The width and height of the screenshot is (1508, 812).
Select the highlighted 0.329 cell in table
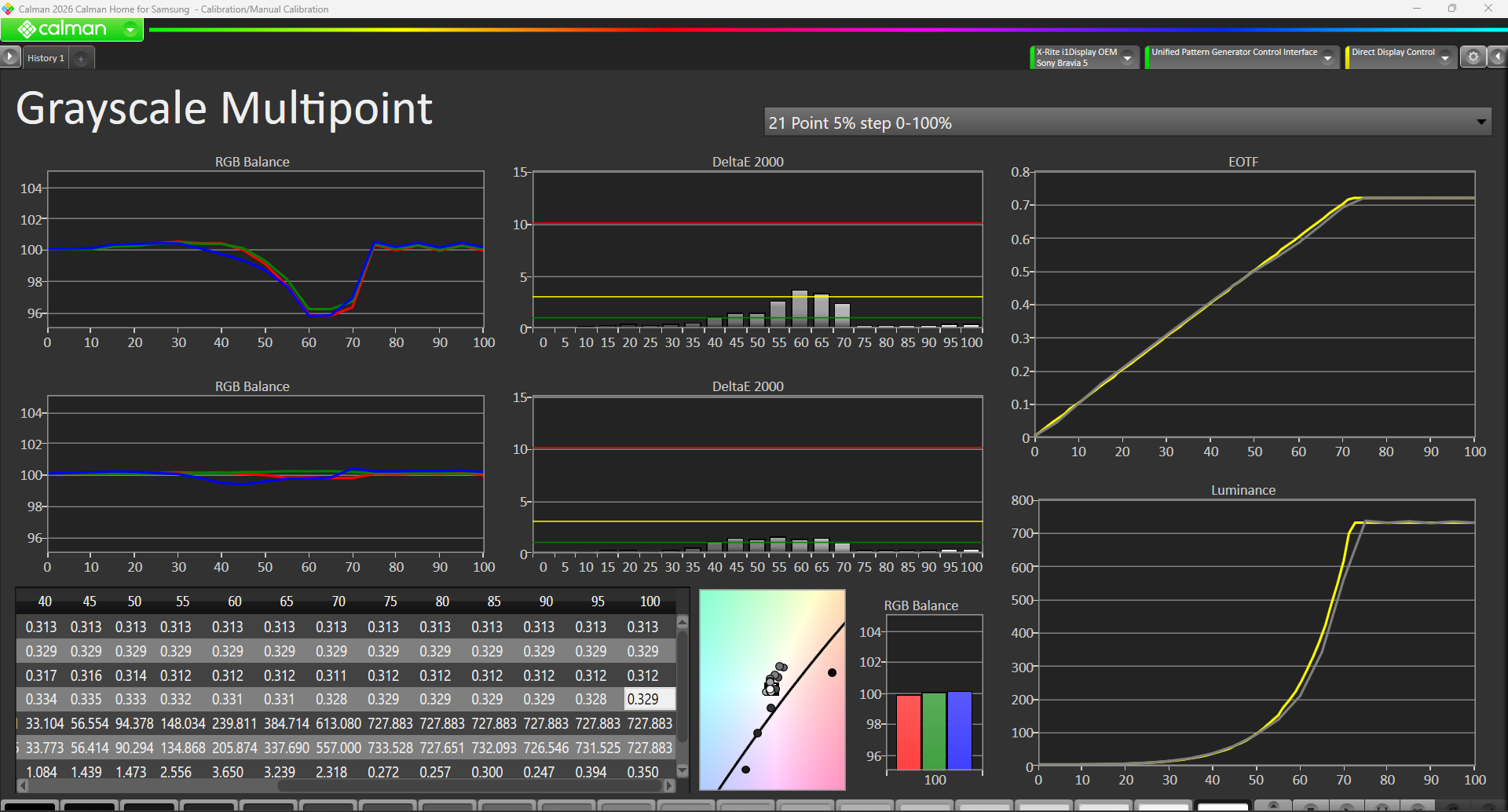[649, 699]
